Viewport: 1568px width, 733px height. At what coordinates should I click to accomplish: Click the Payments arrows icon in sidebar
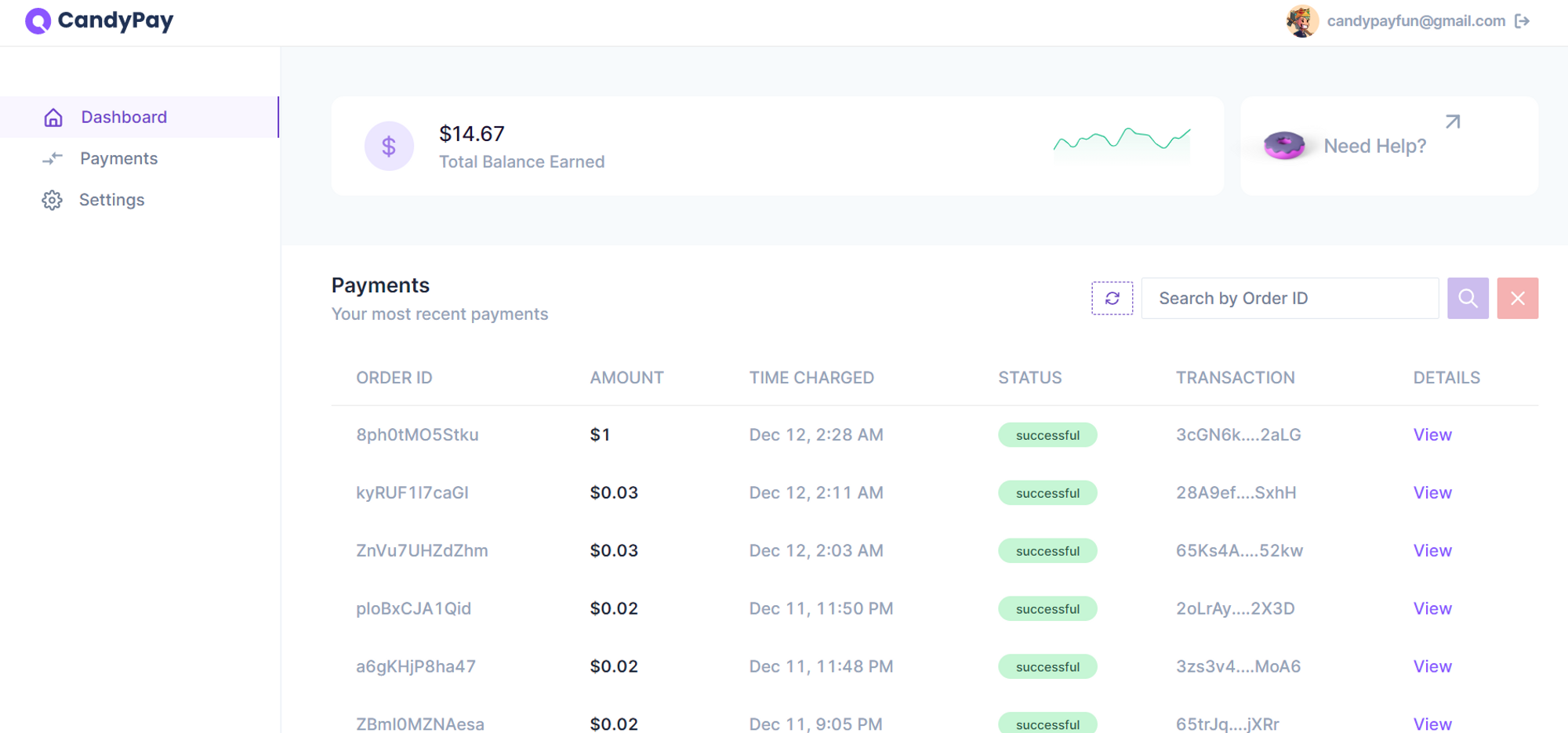click(x=53, y=158)
